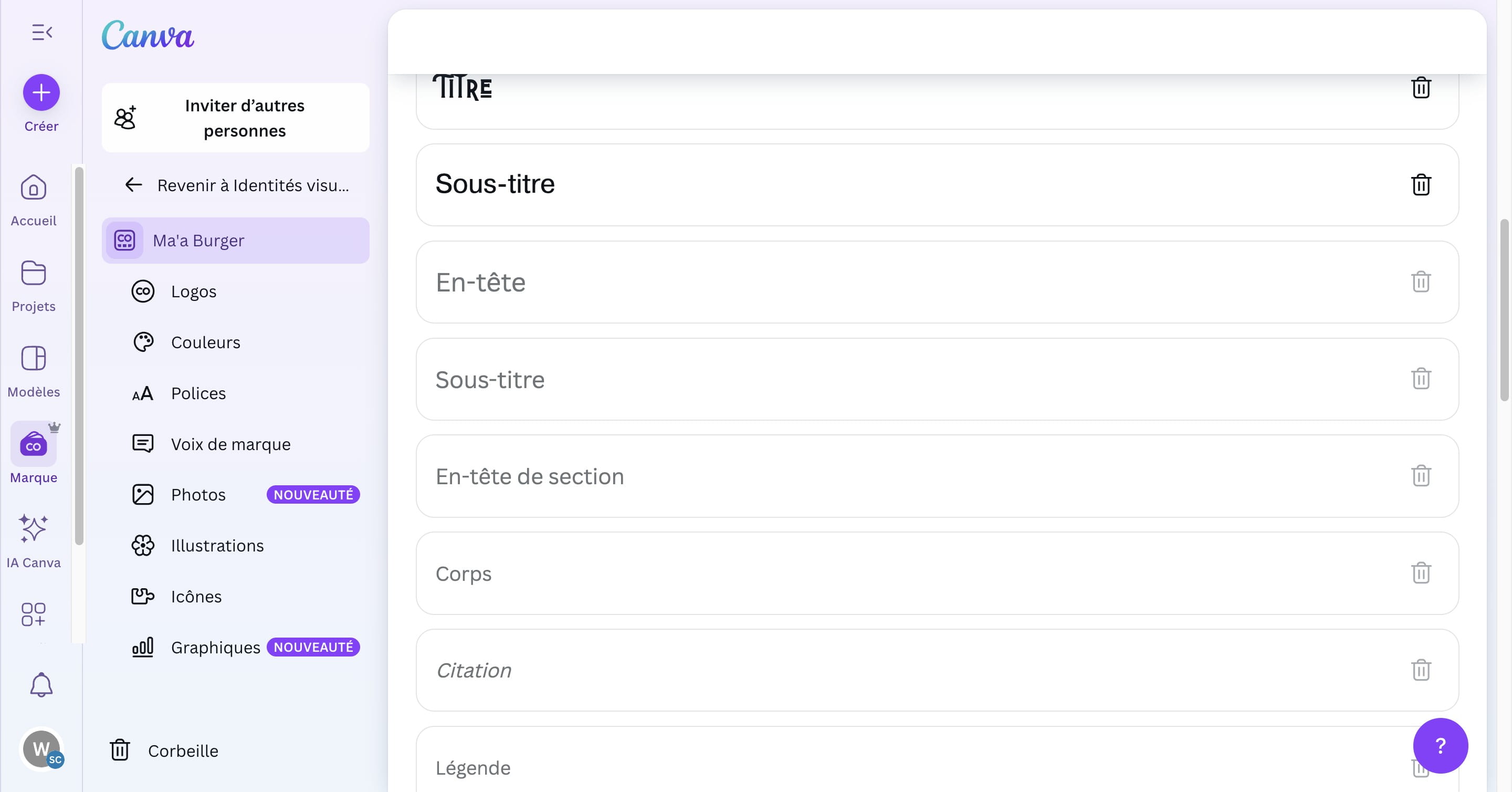Delete the Citation font style

[1421, 671]
